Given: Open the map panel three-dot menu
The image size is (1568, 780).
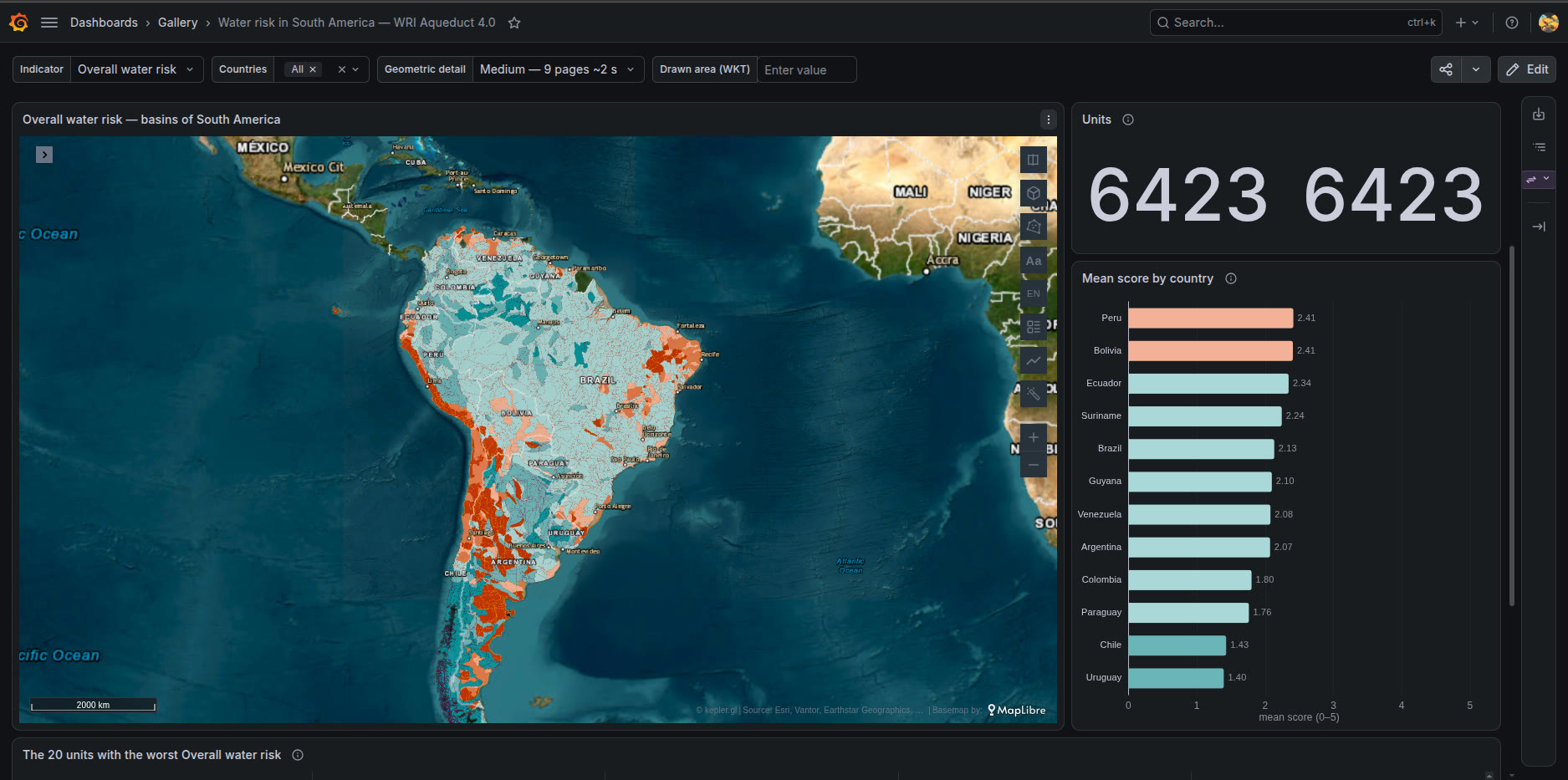Looking at the screenshot, I should click(1049, 120).
